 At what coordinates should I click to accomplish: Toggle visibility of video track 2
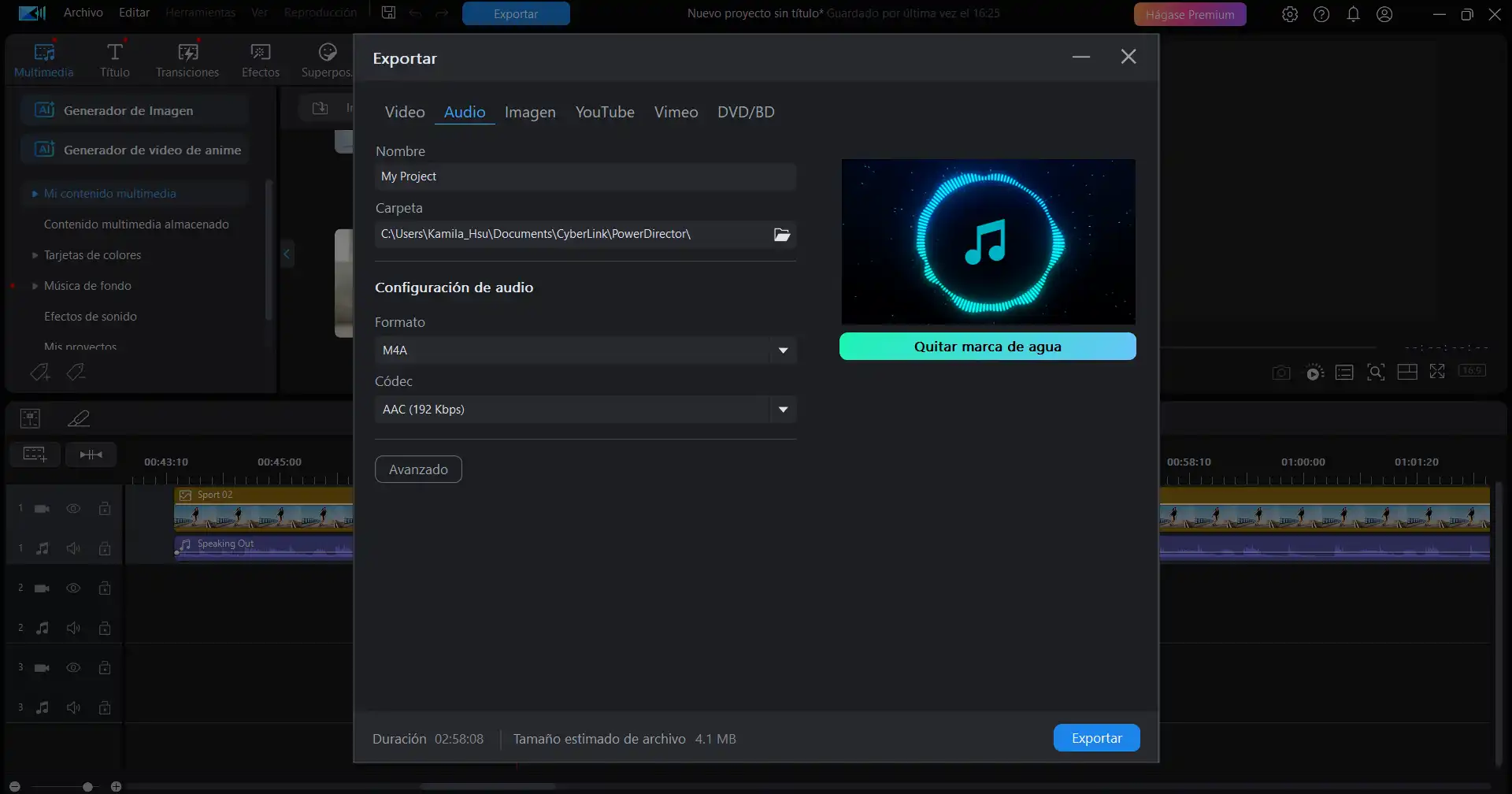(x=73, y=588)
